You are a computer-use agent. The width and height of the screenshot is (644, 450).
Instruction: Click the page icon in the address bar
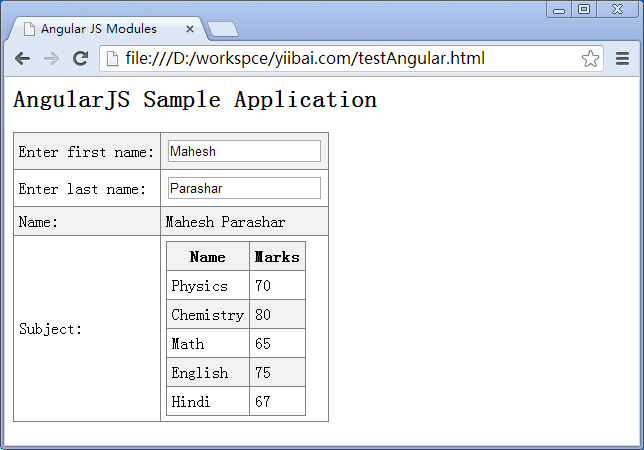pos(113,59)
